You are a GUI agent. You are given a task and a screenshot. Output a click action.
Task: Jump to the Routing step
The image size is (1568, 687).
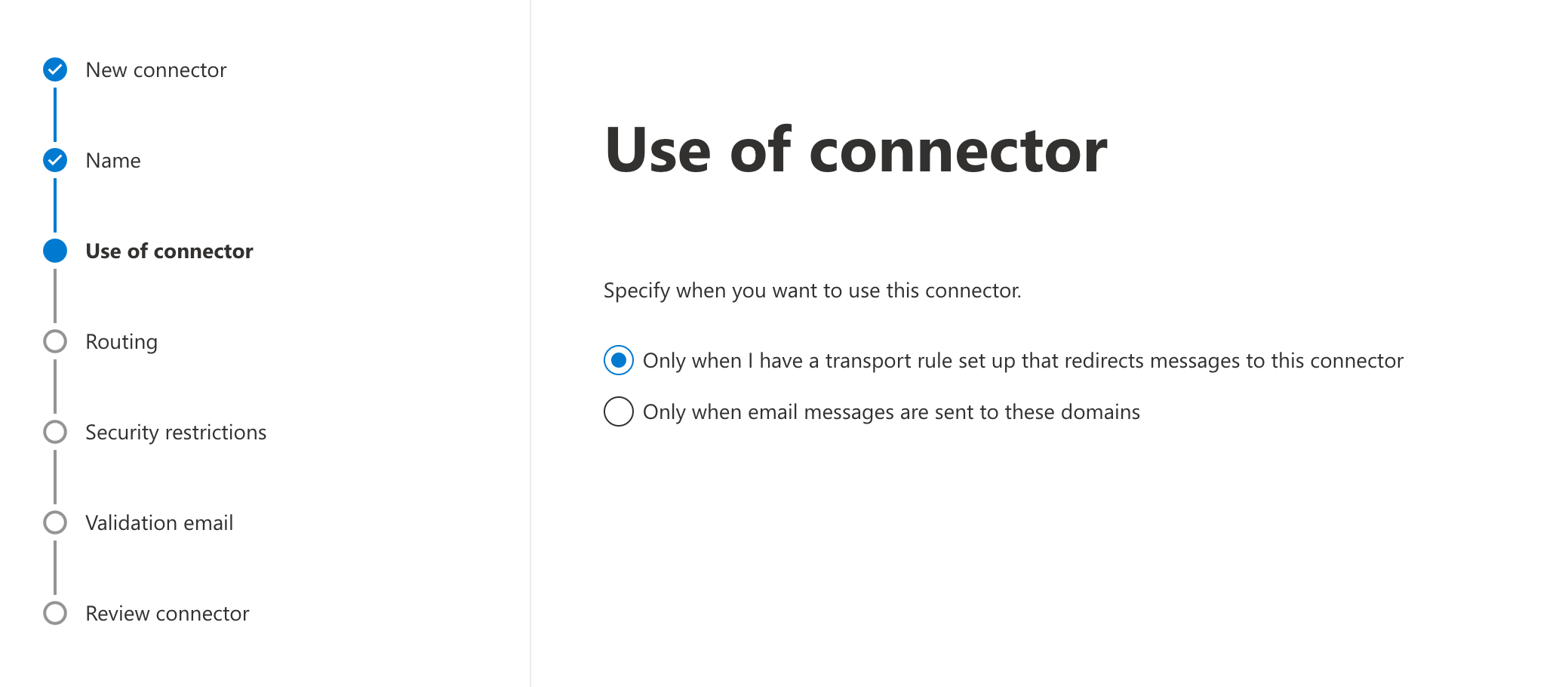point(121,342)
